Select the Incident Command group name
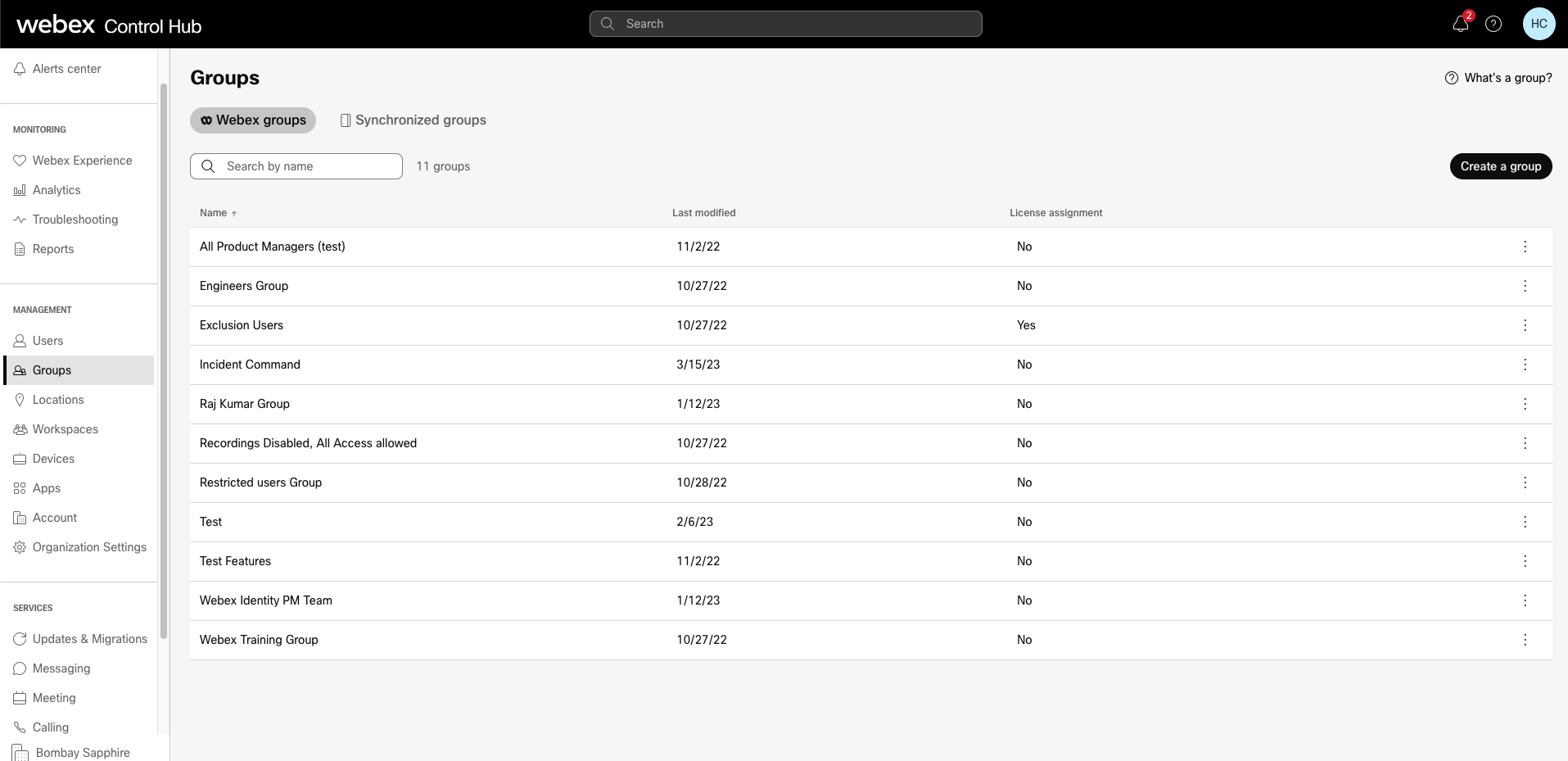This screenshot has width=1568, height=761. click(x=250, y=365)
